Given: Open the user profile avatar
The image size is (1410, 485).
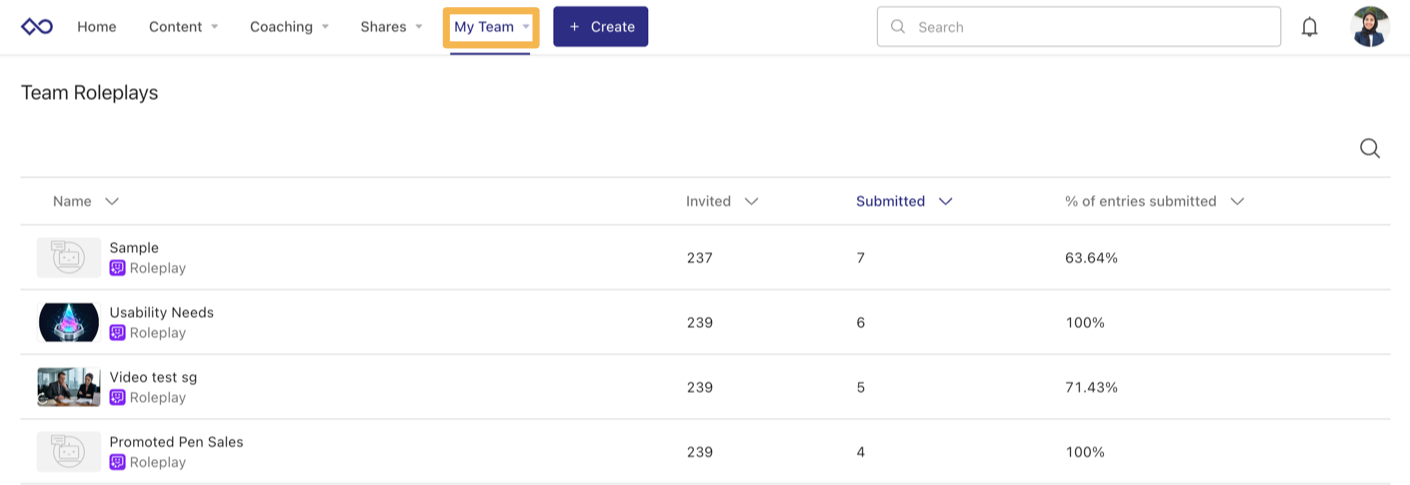Looking at the screenshot, I should [1369, 27].
